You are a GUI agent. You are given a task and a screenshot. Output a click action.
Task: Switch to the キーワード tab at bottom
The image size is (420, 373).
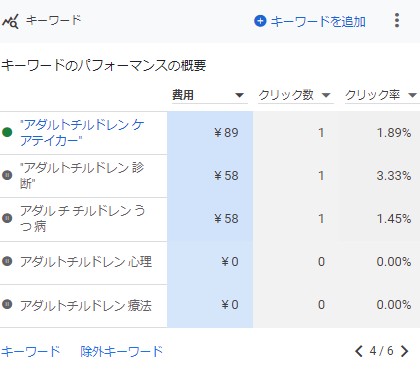(x=30, y=351)
